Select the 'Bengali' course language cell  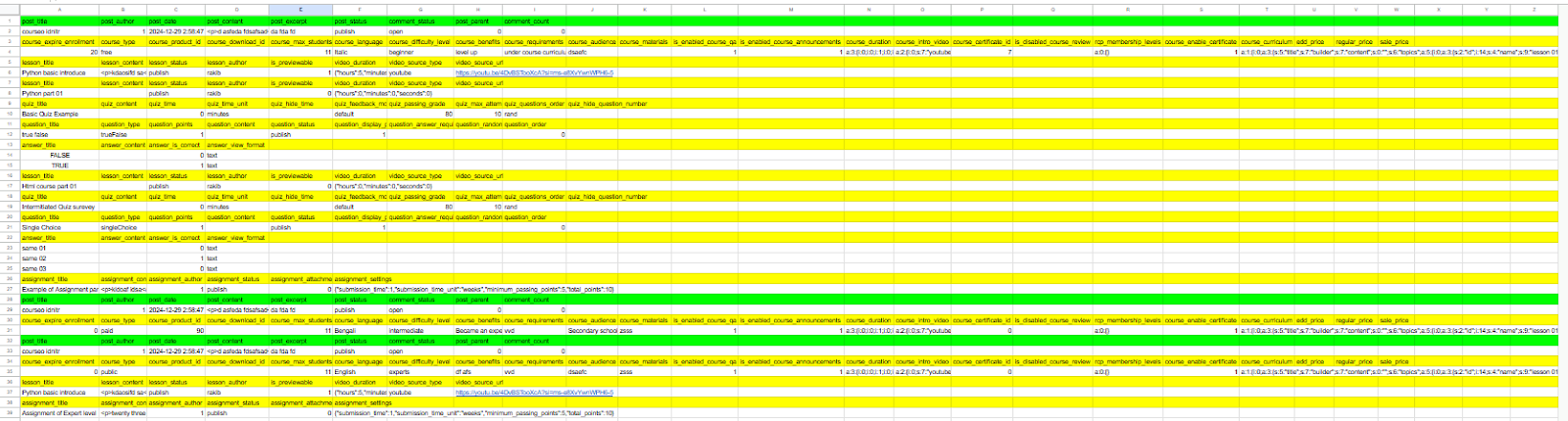360,331
